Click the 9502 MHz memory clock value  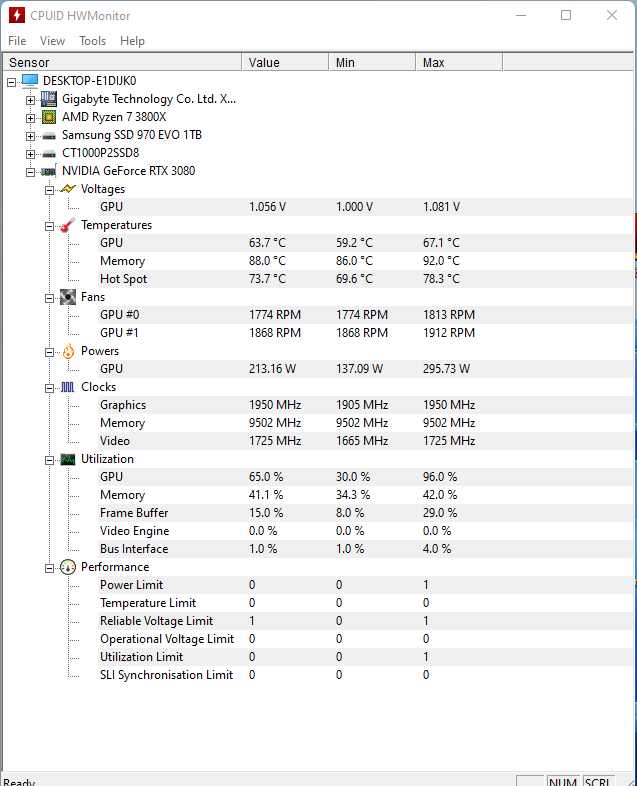point(275,423)
